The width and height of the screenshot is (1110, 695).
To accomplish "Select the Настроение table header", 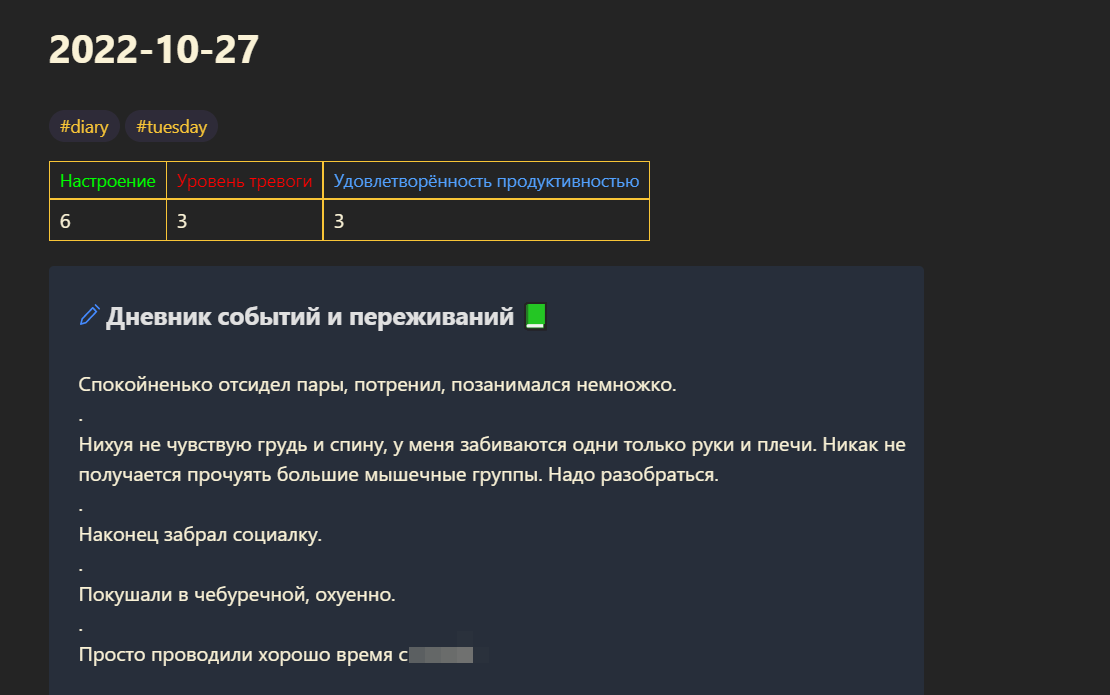I will (108, 181).
